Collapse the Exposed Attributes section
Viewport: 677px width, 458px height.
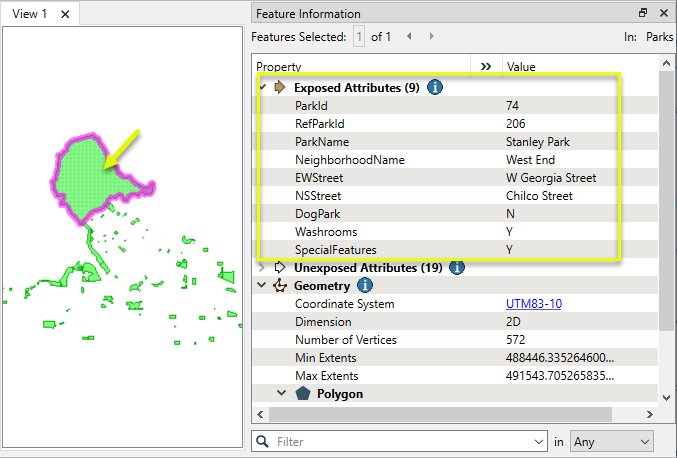pyautogui.click(x=262, y=88)
